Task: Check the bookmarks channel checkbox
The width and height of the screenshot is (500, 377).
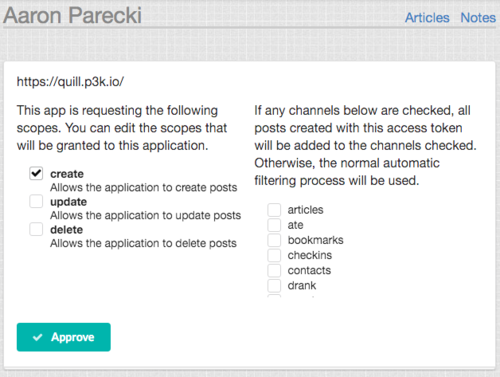Action: click(274, 240)
